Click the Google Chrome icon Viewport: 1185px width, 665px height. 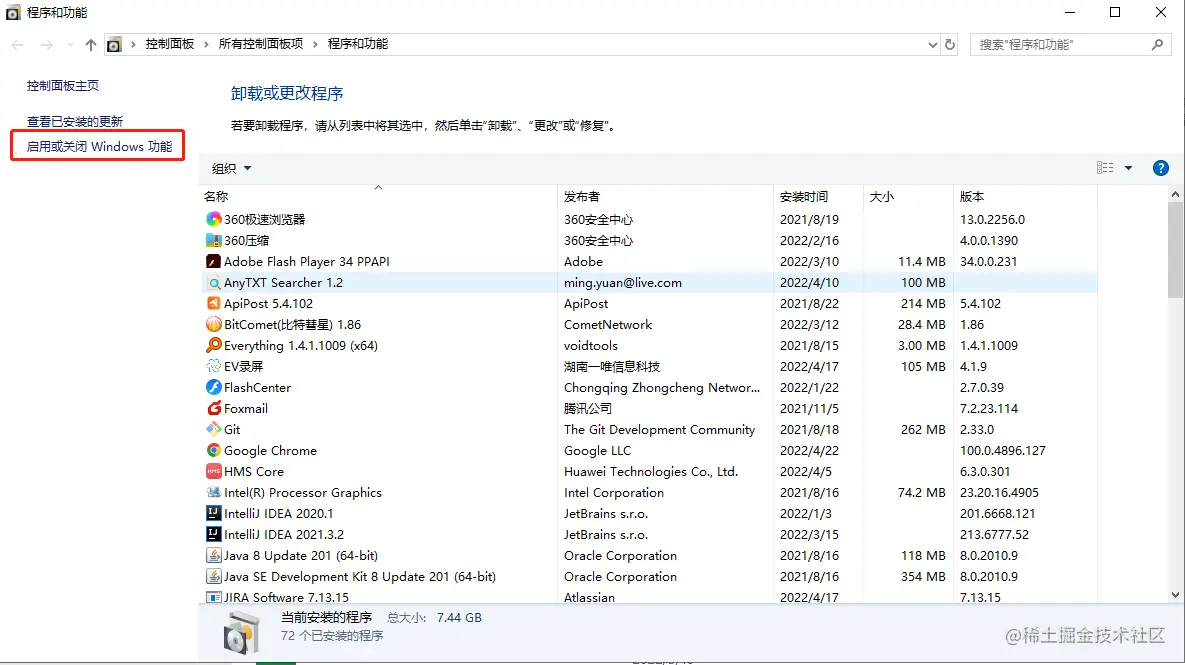click(x=214, y=450)
